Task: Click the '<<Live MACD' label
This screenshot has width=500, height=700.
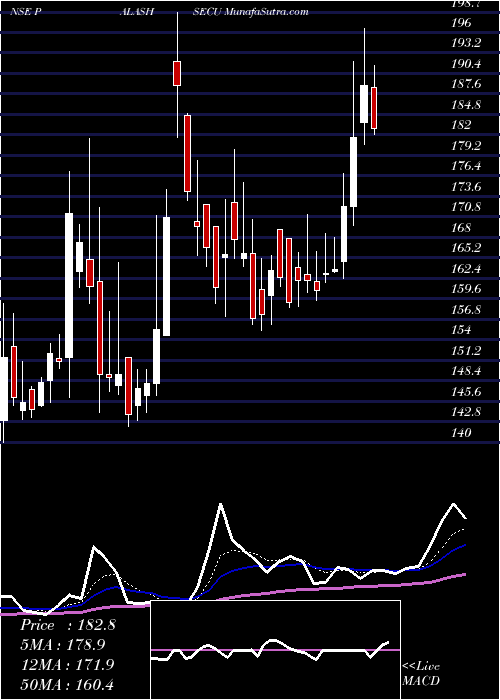Action: (x=421, y=673)
